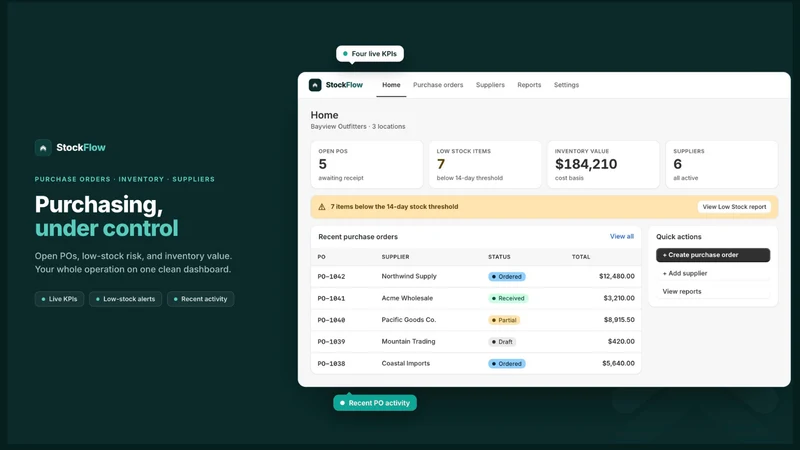The width and height of the screenshot is (800, 450).
Task: Open the Suppliers tab
Action: pos(490,85)
